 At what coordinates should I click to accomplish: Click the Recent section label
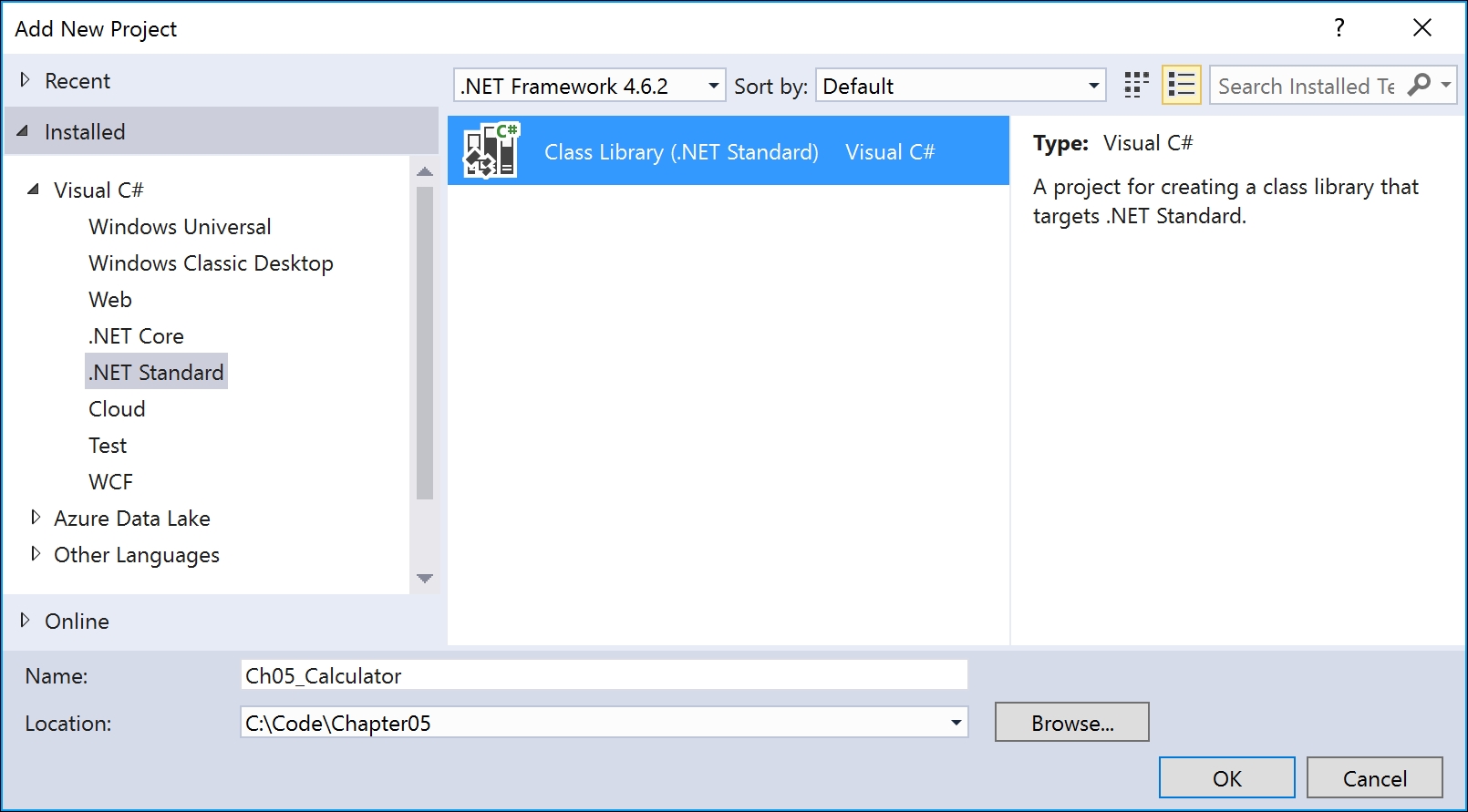pyautogui.click(x=78, y=80)
